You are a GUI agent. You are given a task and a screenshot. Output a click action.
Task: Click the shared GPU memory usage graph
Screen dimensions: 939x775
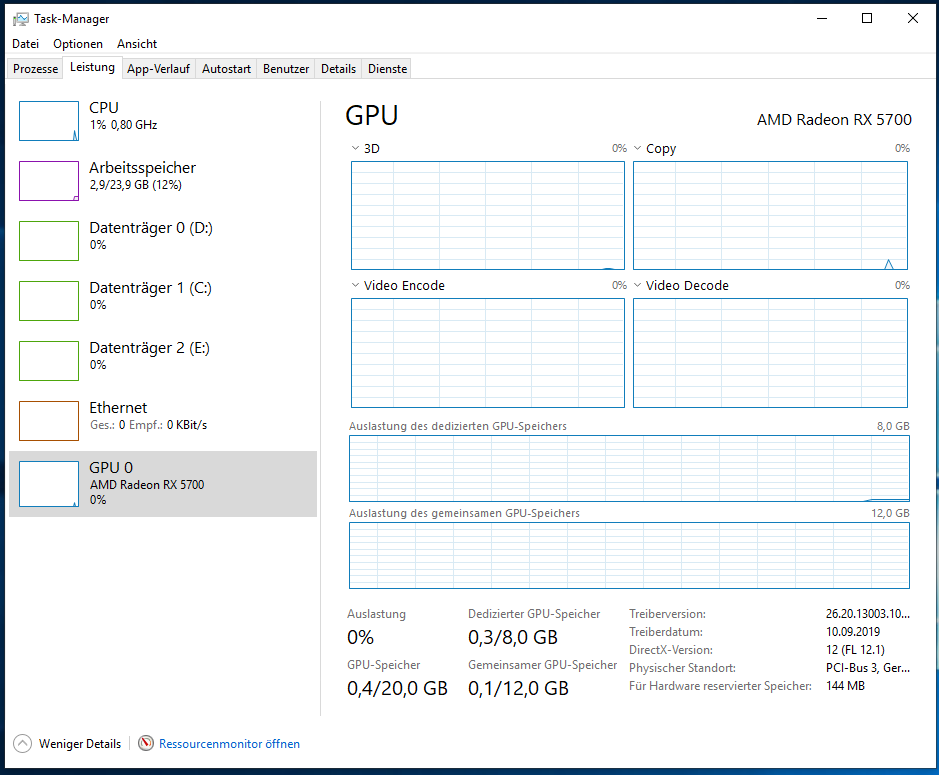629,556
